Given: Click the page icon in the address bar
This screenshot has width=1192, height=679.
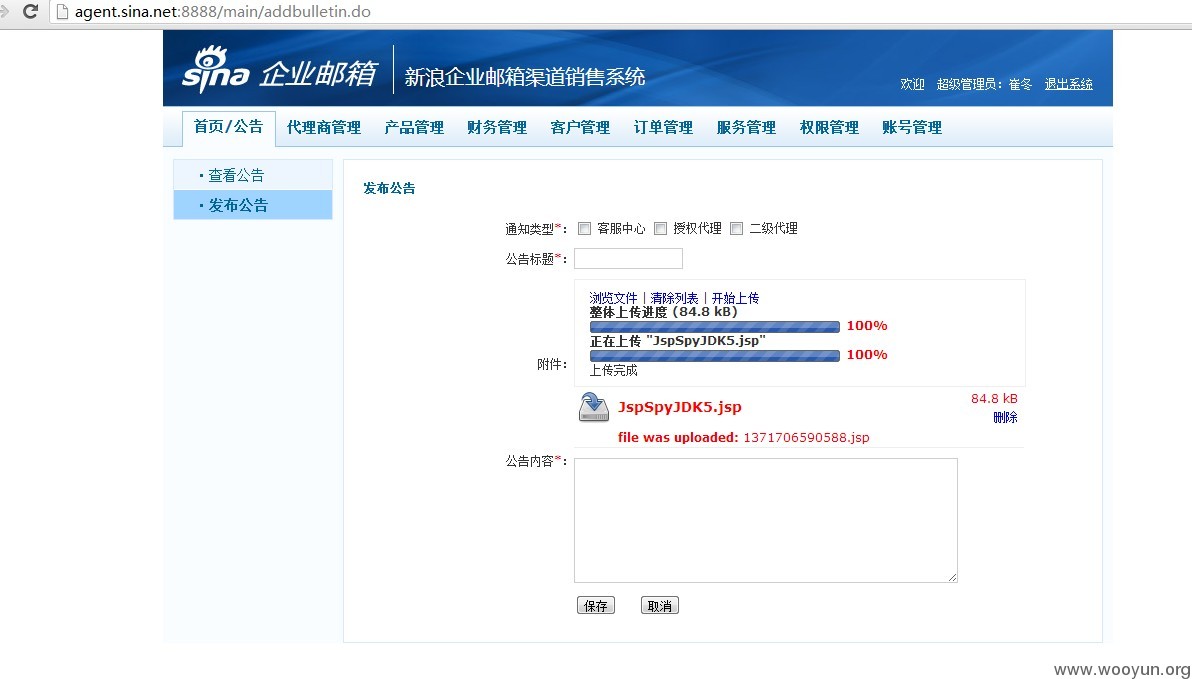Looking at the screenshot, I should [62, 11].
